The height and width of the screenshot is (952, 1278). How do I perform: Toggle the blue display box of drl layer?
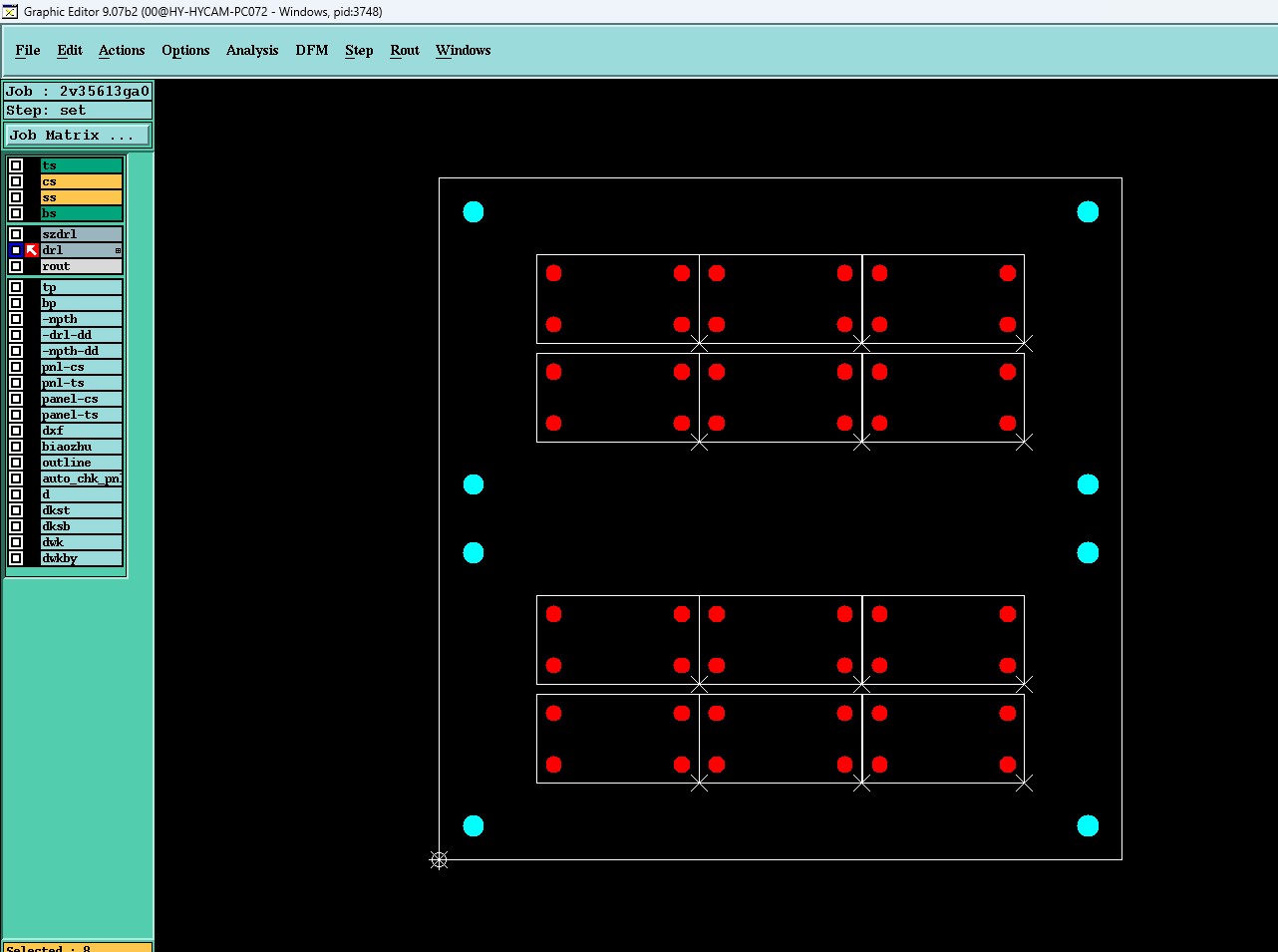click(16, 250)
